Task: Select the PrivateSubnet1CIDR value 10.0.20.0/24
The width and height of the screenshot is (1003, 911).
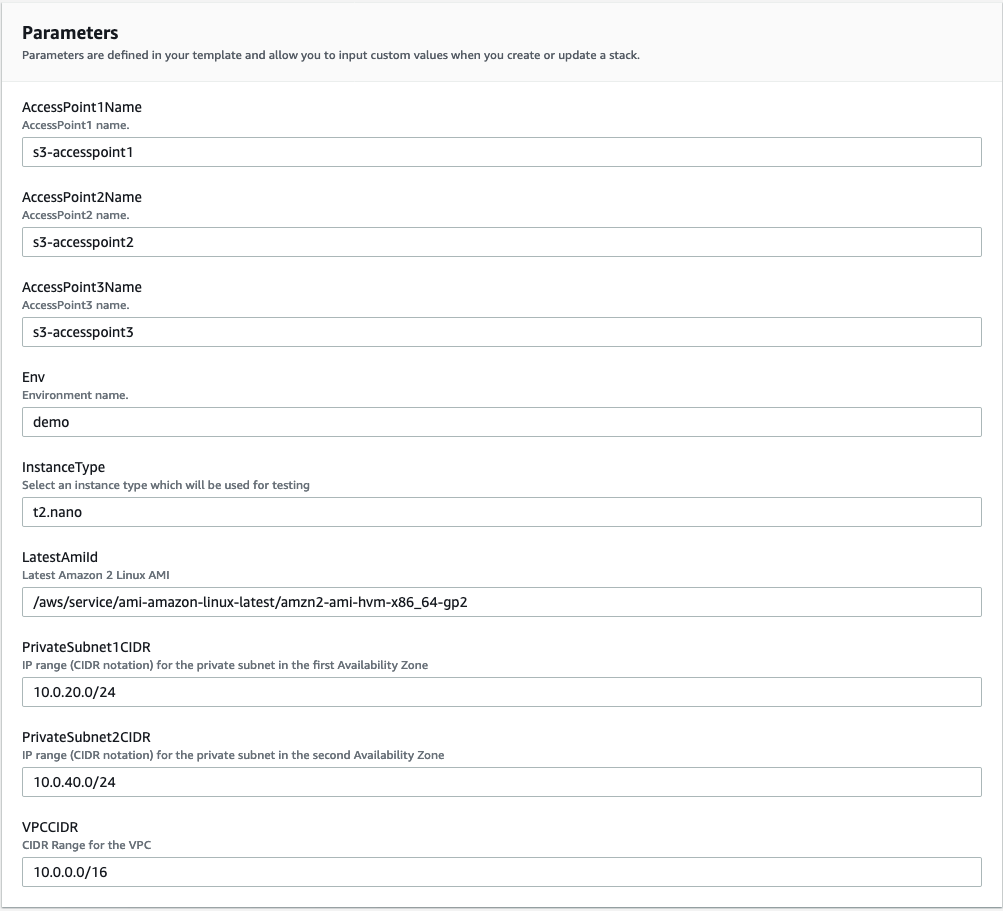Action: (500, 692)
